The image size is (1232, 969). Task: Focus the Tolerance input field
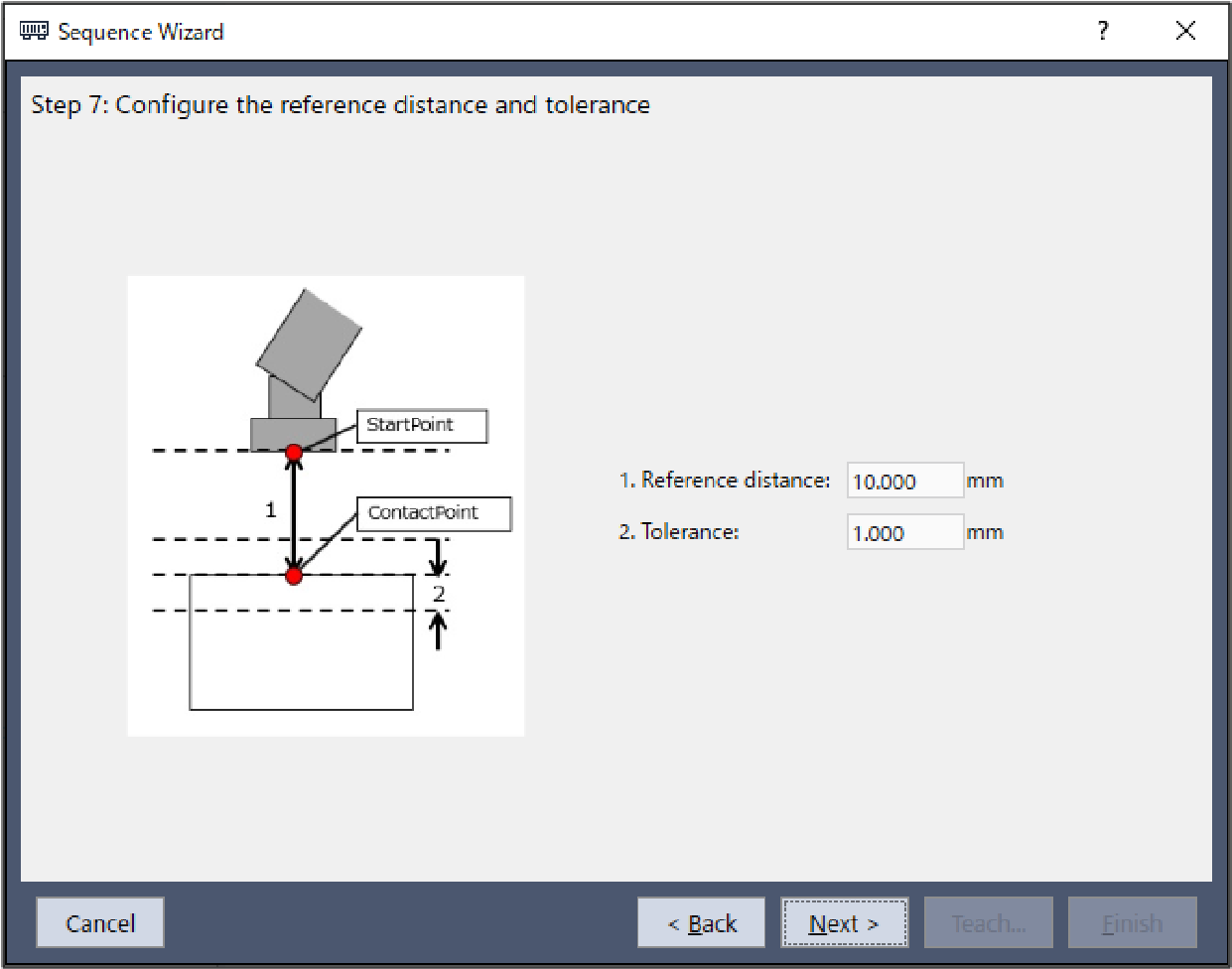click(904, 532)
